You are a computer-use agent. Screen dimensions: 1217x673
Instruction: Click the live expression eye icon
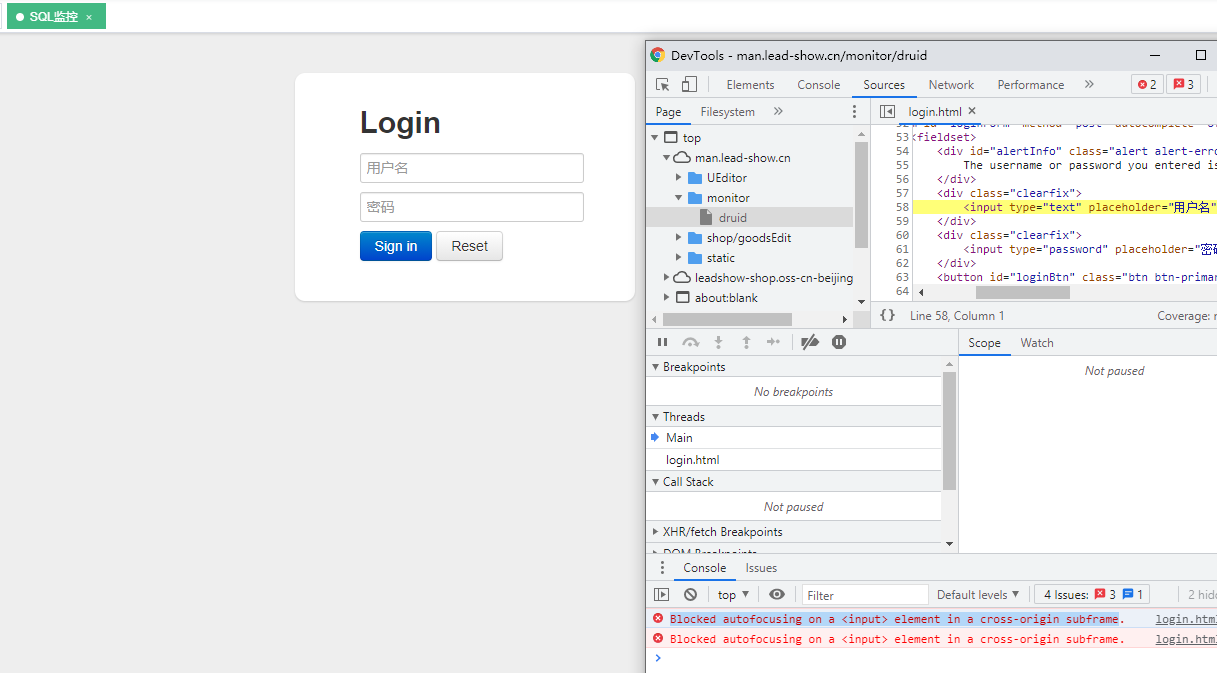(x=777, y=595)
